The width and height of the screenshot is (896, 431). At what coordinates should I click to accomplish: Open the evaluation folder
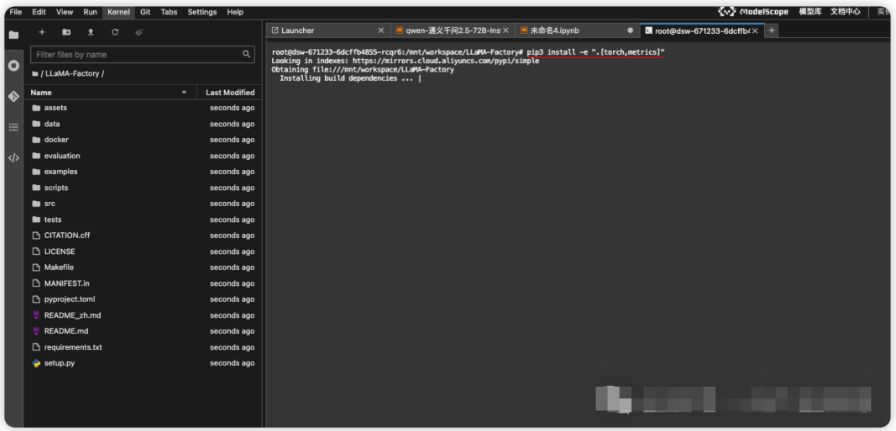[x=143, y=156]
